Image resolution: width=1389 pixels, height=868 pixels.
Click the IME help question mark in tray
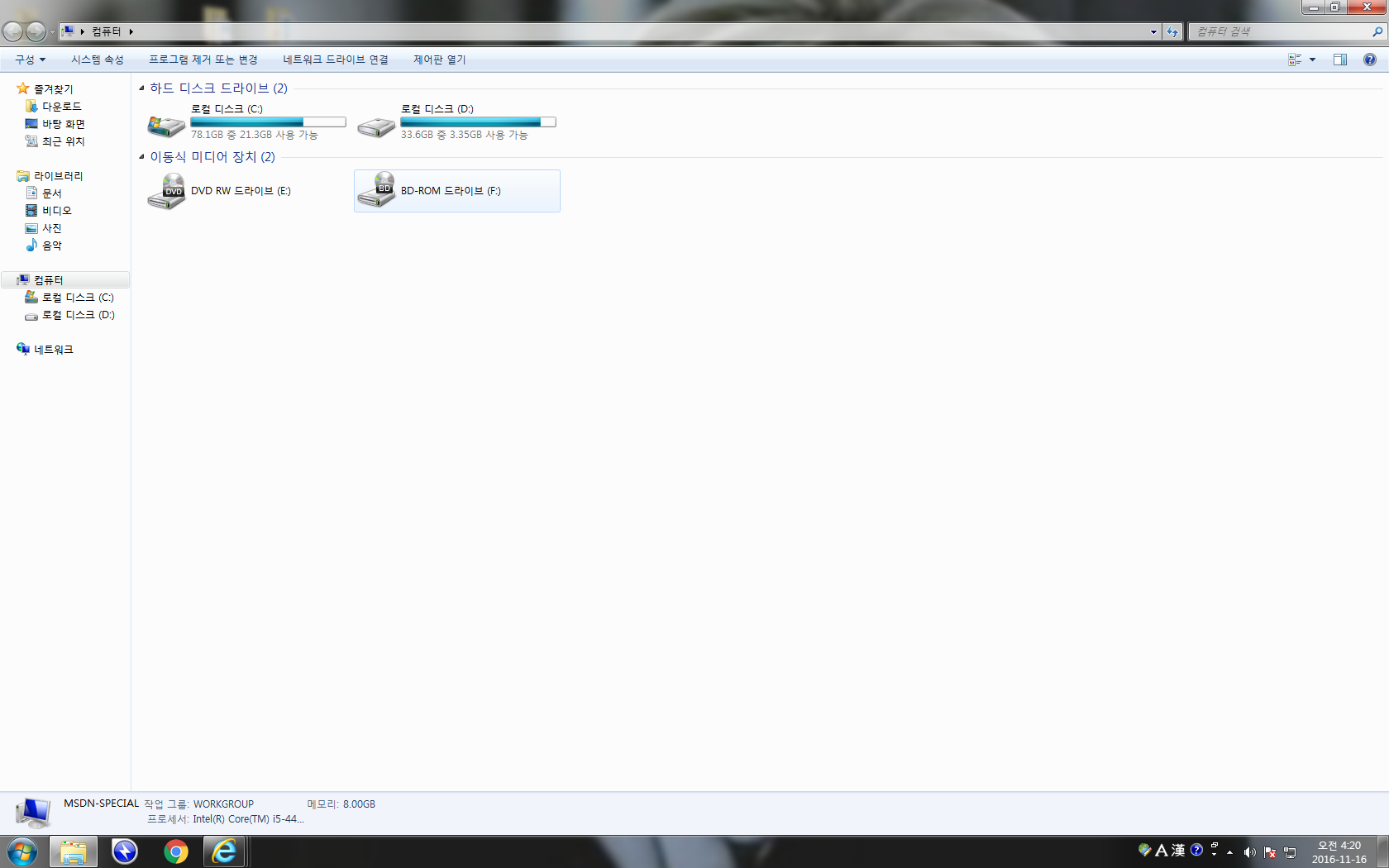[1196, 850]
